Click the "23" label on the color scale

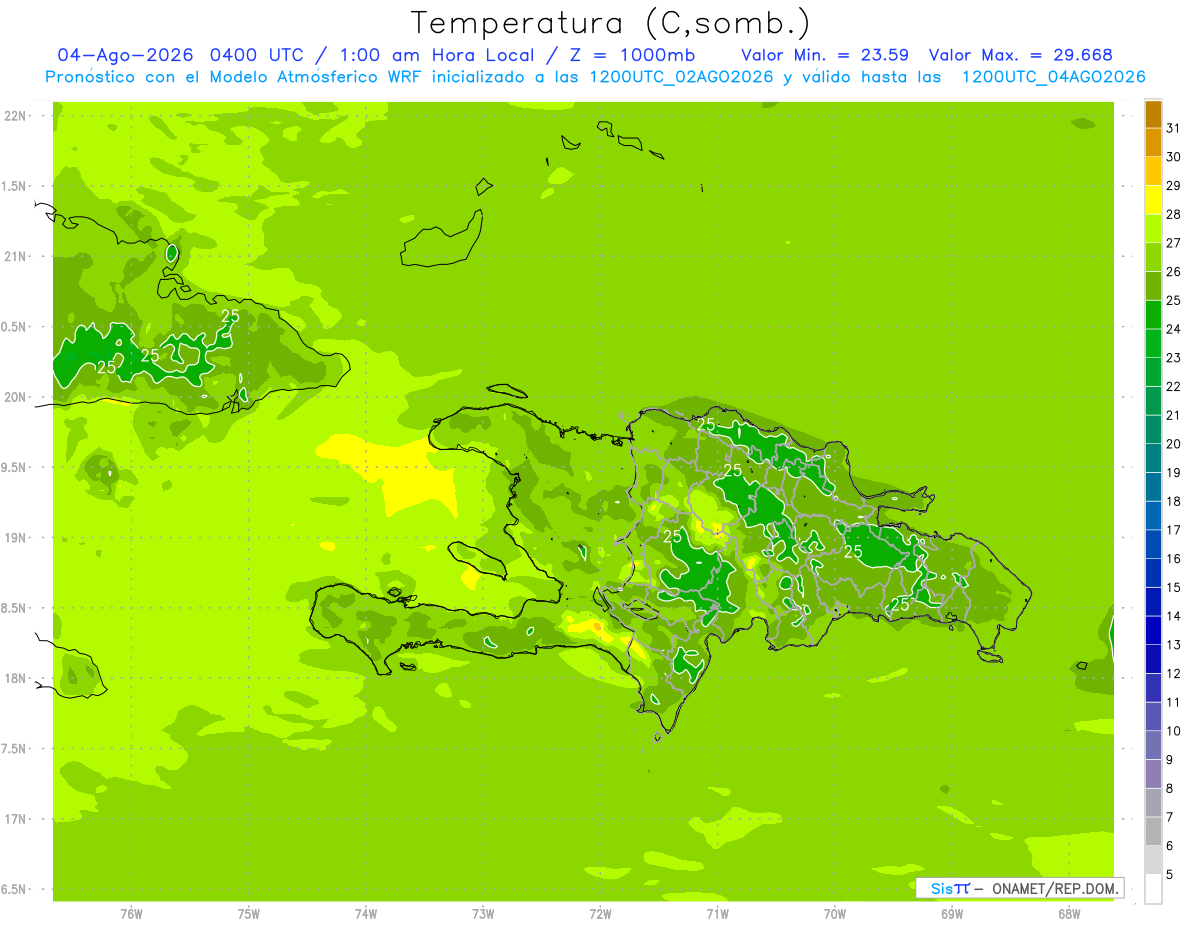coord(1174,358)
